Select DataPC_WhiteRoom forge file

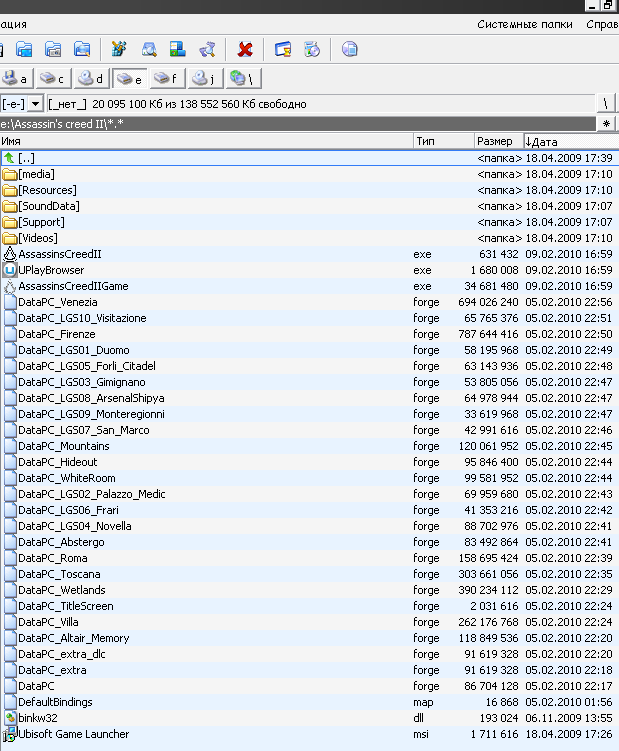pos(310,478)
